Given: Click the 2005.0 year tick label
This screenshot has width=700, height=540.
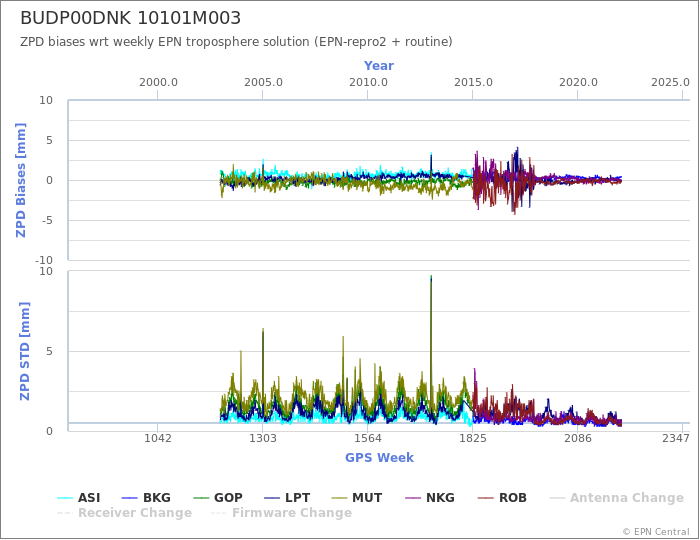Looking at the screenshot, I should pyautogui.click(x=263, y=83).
